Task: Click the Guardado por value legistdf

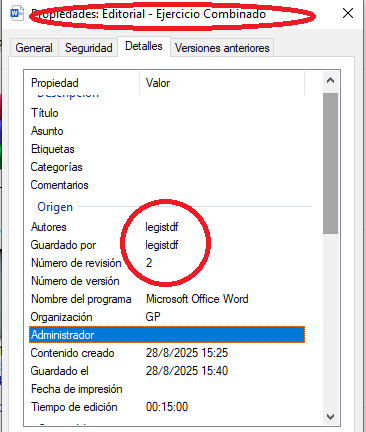Action: tap(162, 245)
